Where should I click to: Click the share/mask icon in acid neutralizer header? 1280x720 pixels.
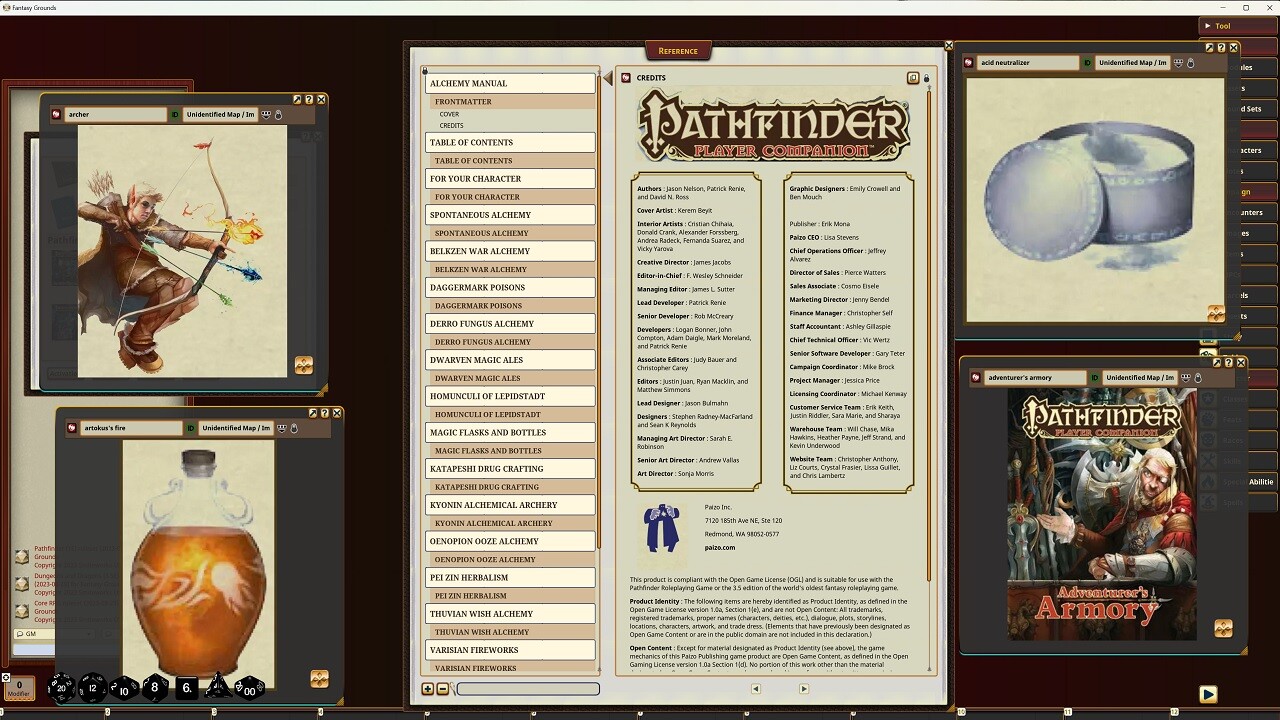pyautogui.click(x=1178, y=63)
